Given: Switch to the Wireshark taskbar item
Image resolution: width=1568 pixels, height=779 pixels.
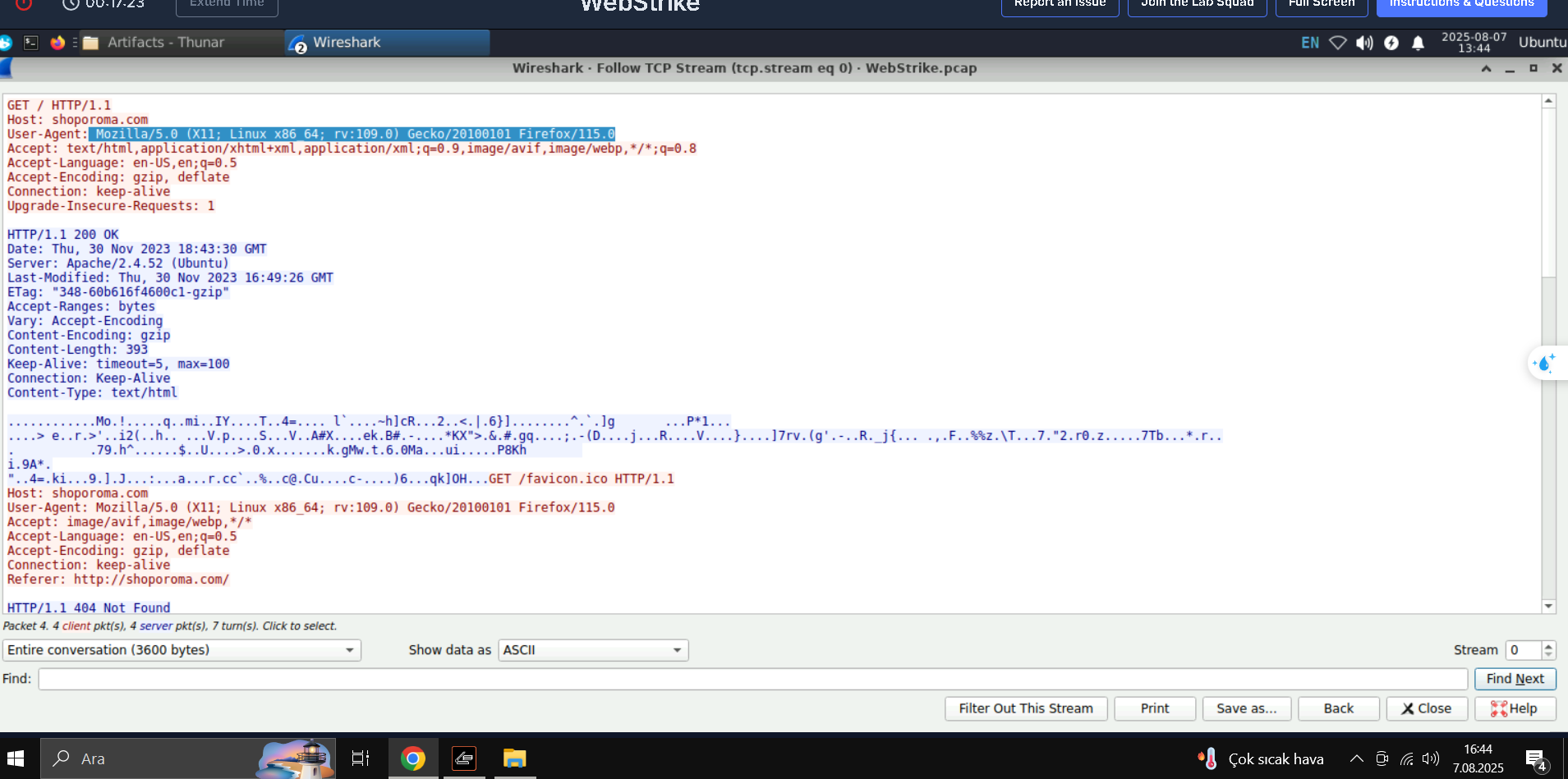Looking at the screenshot, I should pyautogui.click(x=388, y=43).
